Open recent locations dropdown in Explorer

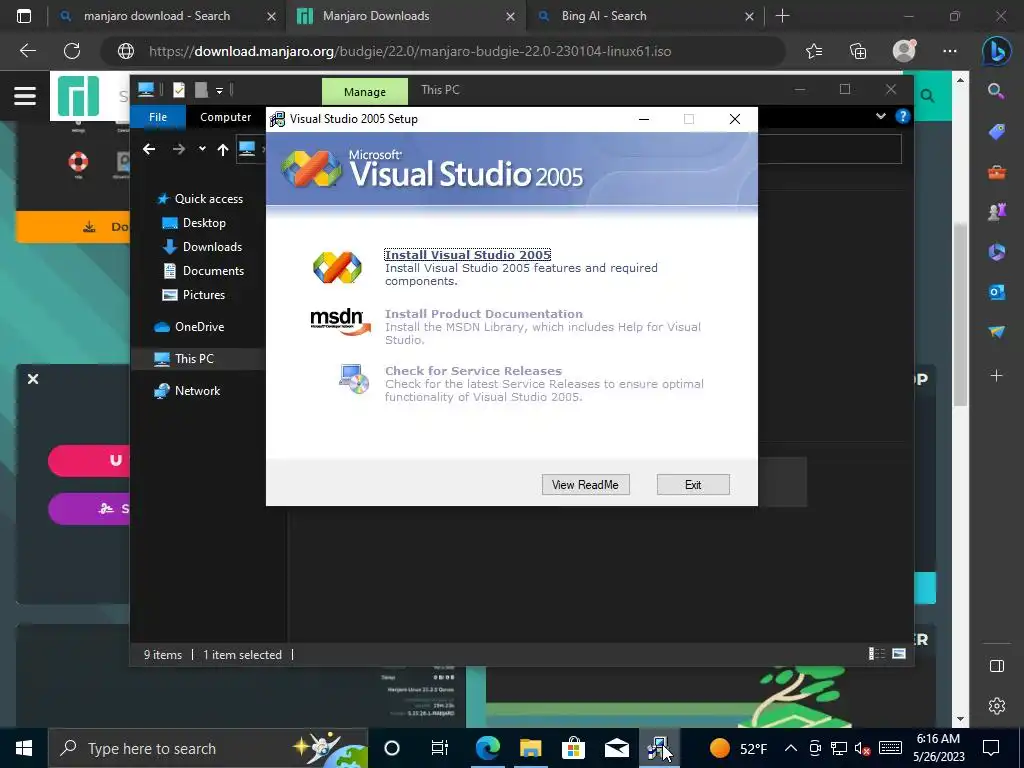(202, 149)
